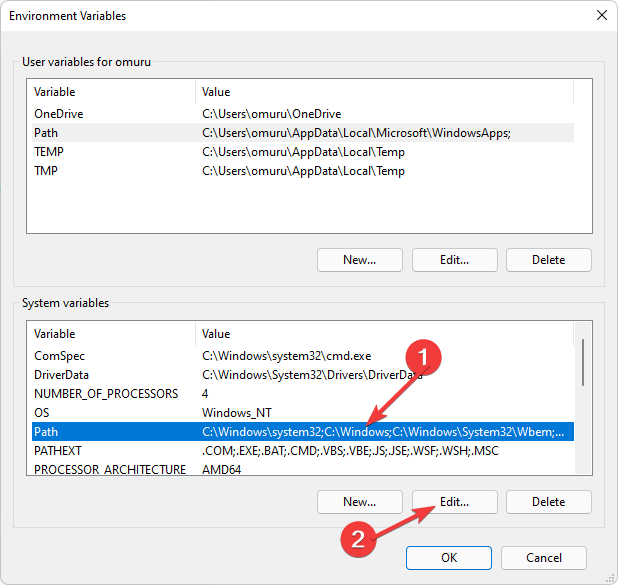Image resolution: width=618 pixels, height=585 pixels.
Task: Select the TMP user variable
Action: [303, 171]
